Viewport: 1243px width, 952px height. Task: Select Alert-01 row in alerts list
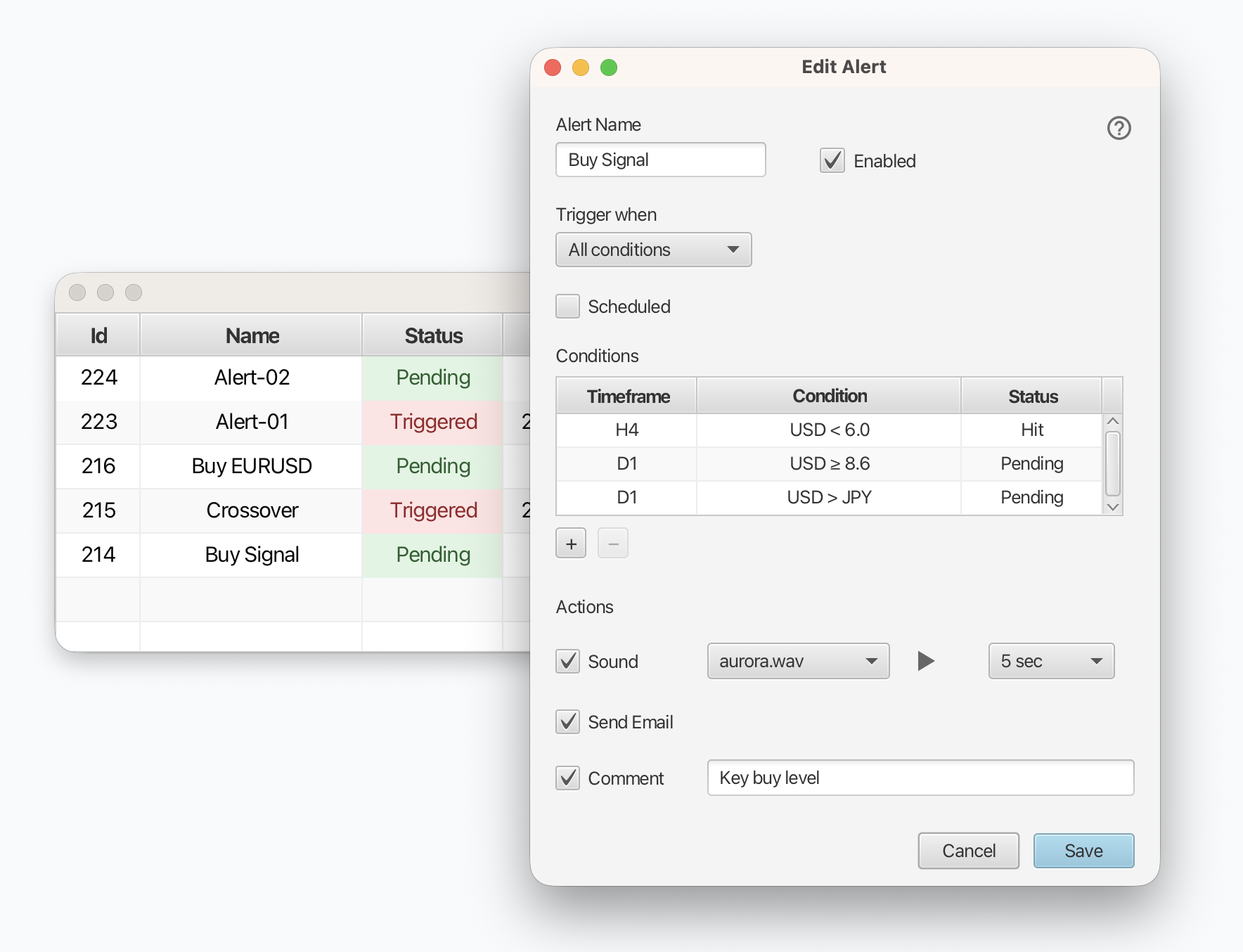tap(293, 422)
